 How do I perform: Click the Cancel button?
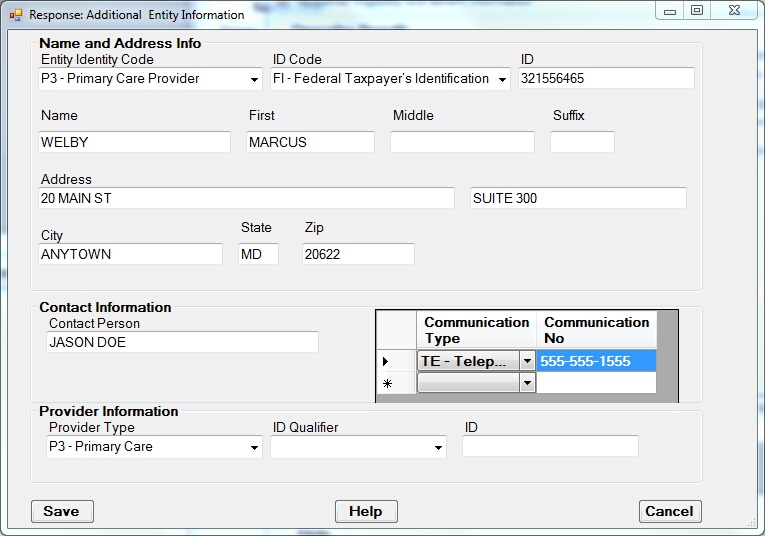[x=669, y=511]
